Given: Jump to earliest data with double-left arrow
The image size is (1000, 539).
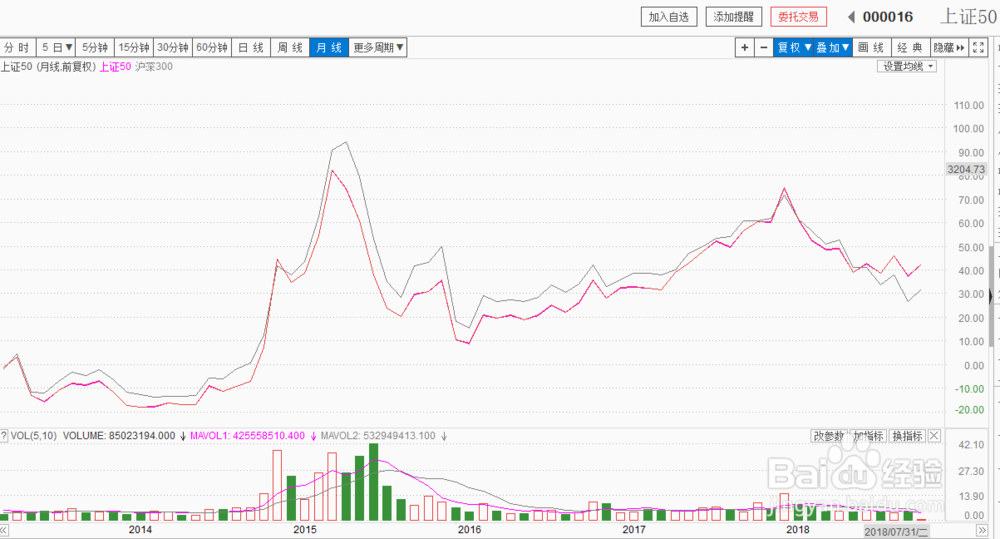Looking at the screenshot, I should 4,530.
